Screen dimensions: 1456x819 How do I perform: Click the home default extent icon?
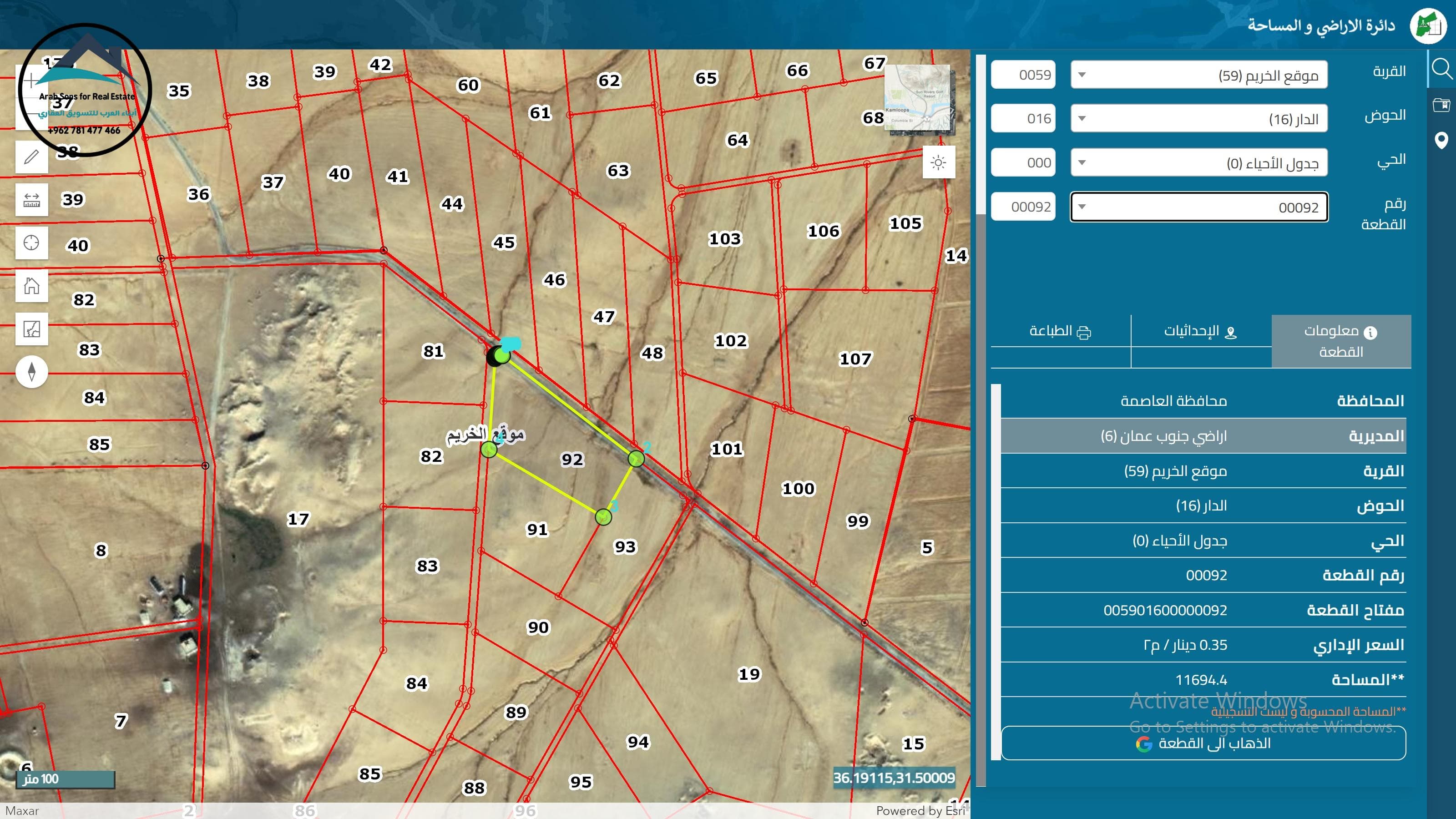(x=32, y=285)
